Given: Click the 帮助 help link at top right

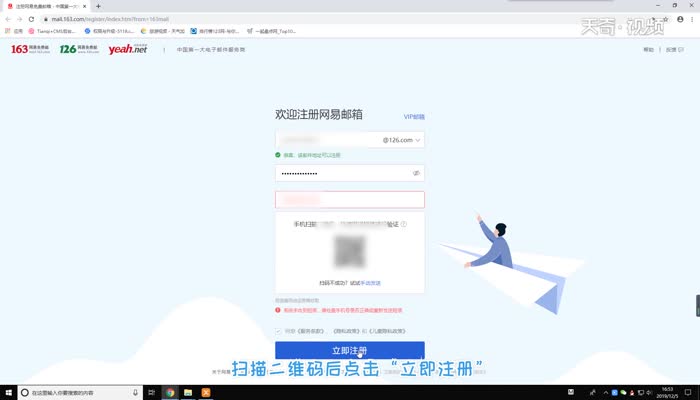Looking at the screenshot, I should coord(648,50).
